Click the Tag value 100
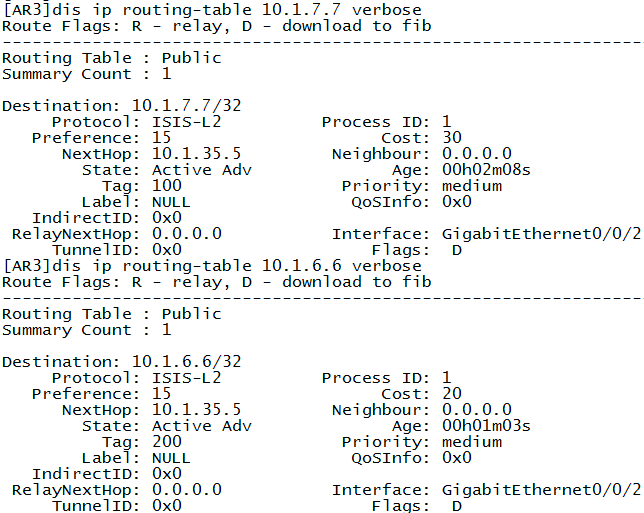The width and height of the screenshot is (644, 513). (167, 186)
